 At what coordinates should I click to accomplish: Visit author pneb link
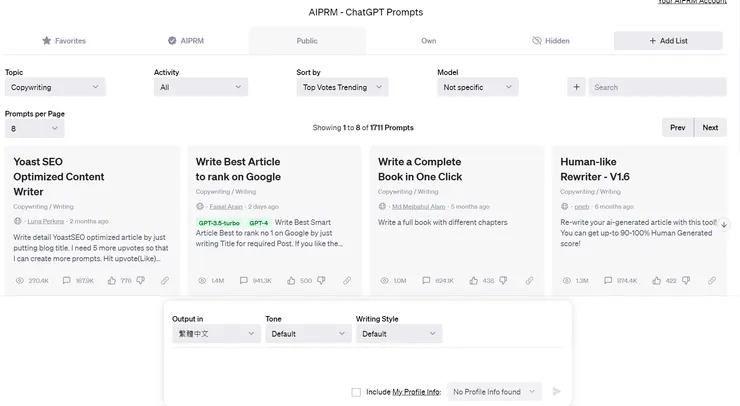pyautogui.click(x=581, y=206)
